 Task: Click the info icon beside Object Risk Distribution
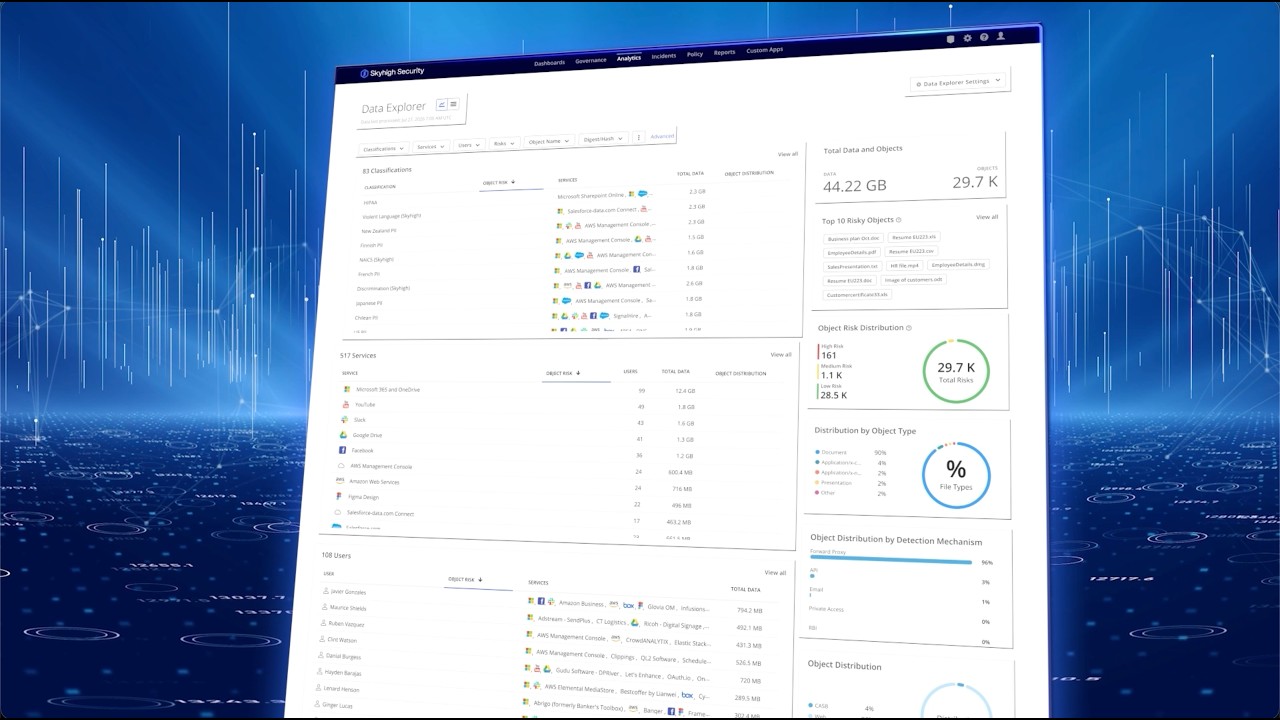coord(909,328)
